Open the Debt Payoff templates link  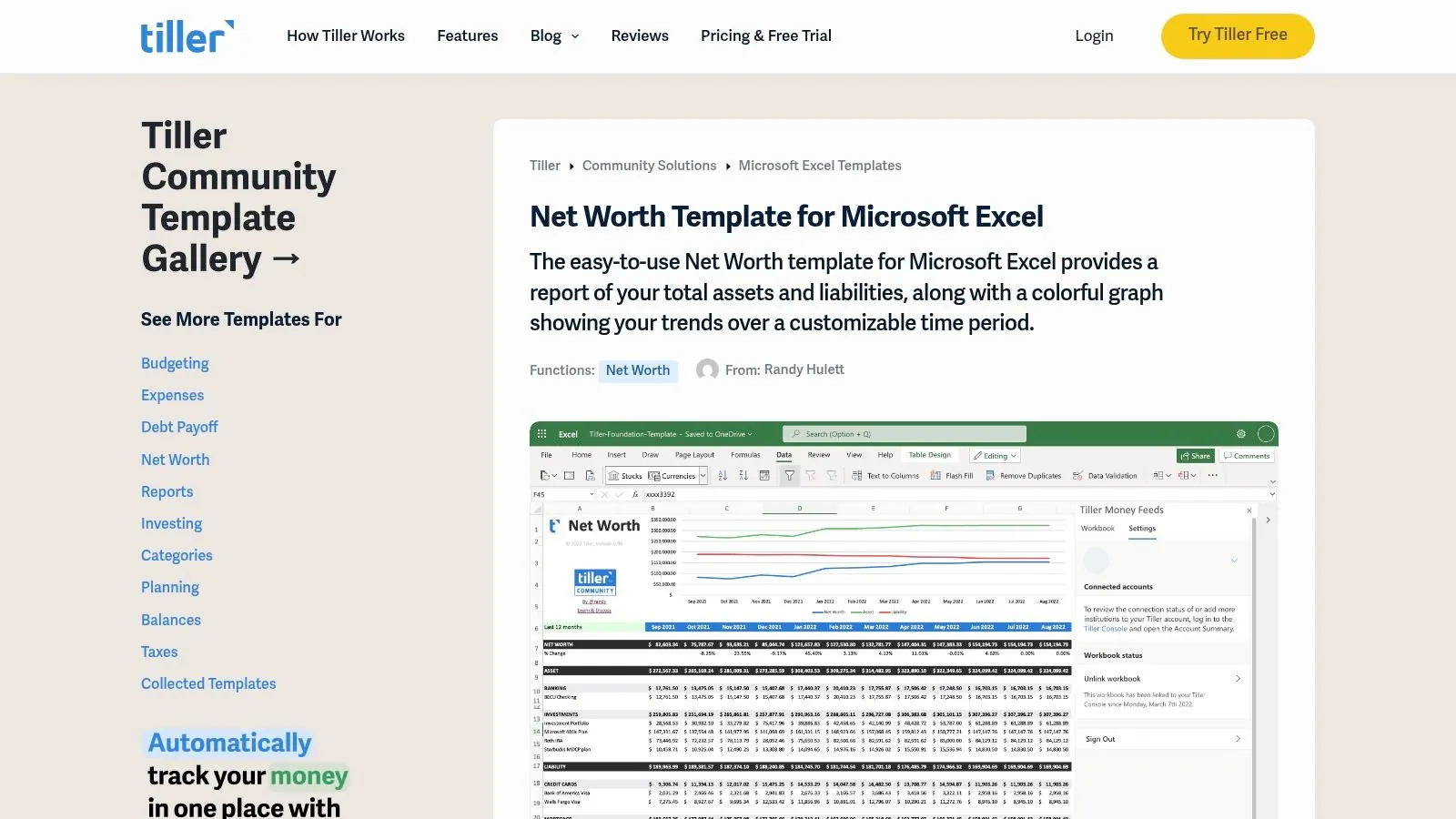click(179, 427)
